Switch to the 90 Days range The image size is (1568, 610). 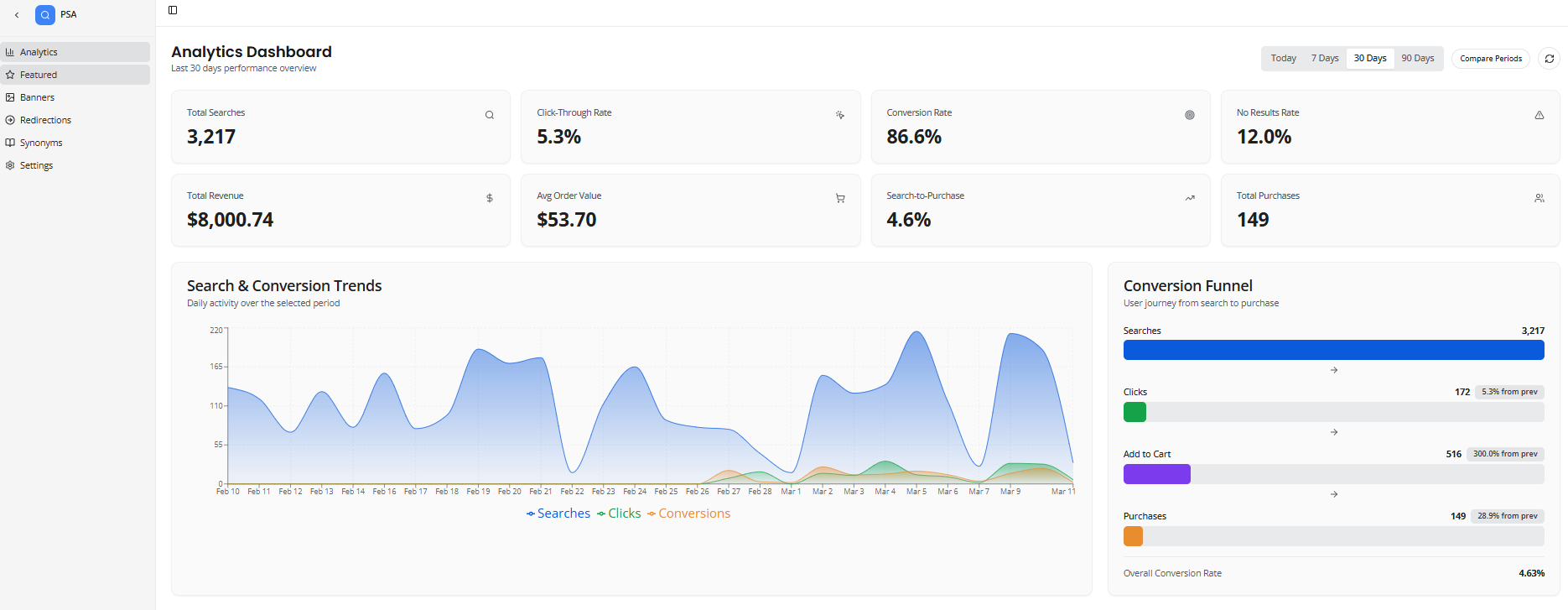[1418, 59]
